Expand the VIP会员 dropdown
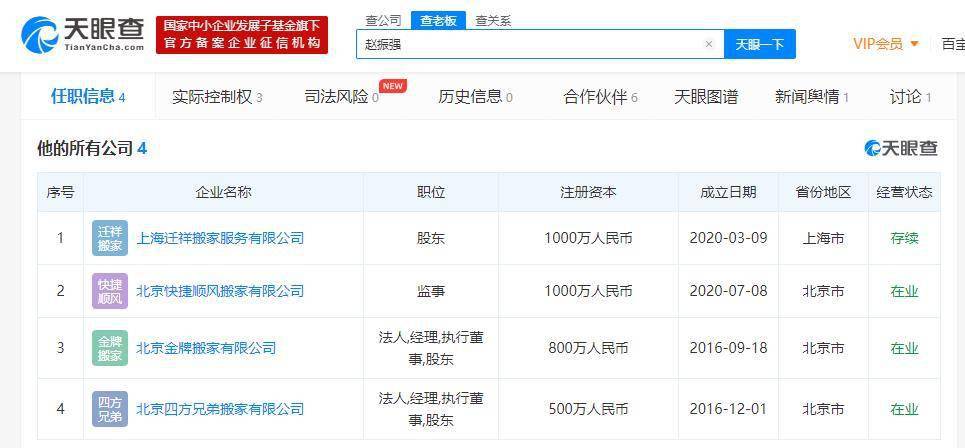The image size is (965, 448). pyautogui.click(x=886, y=44)
